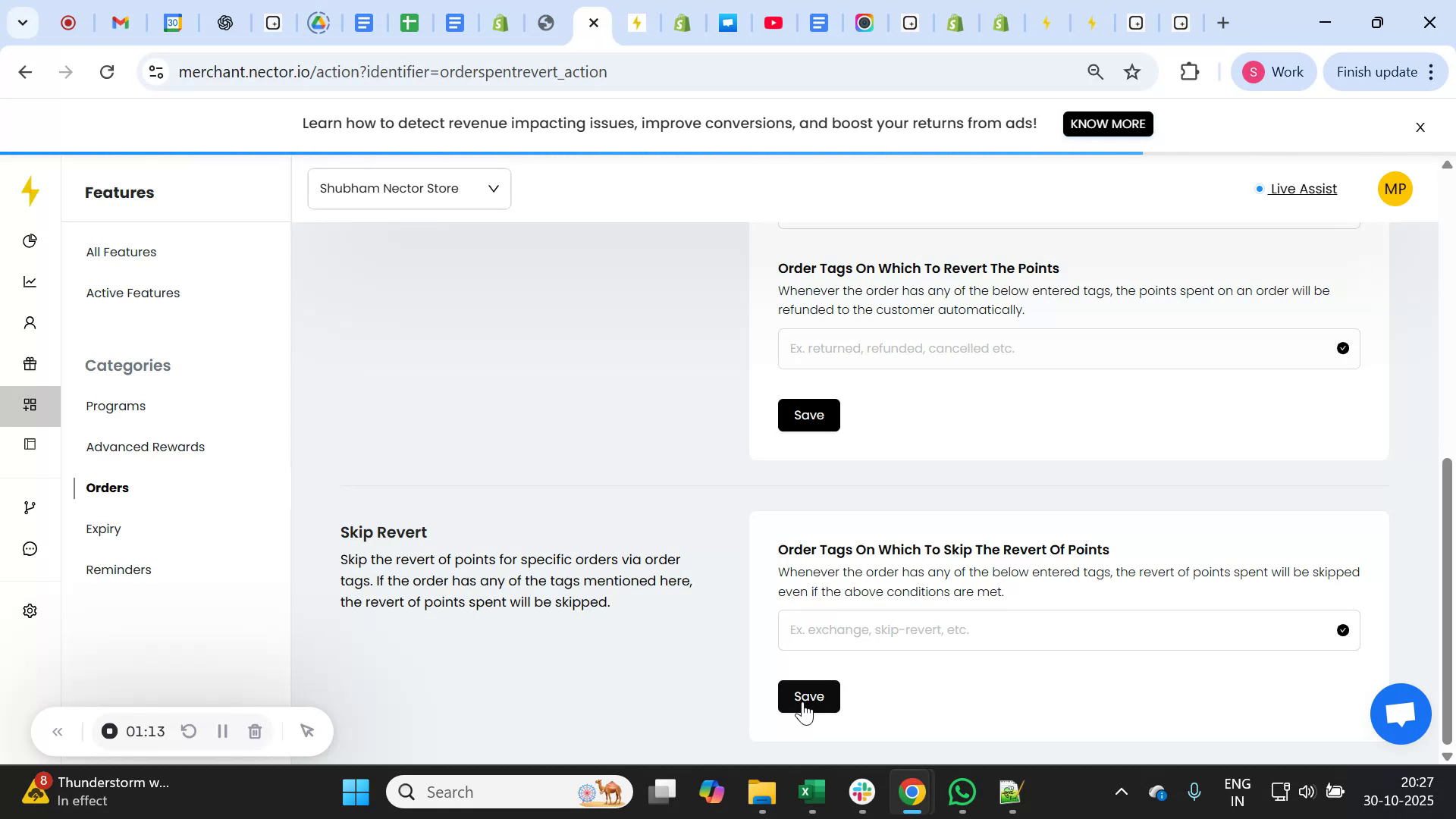Delete the current recording
The width and height of the screenshot is (1456, 819).
(x=255, y=731)
